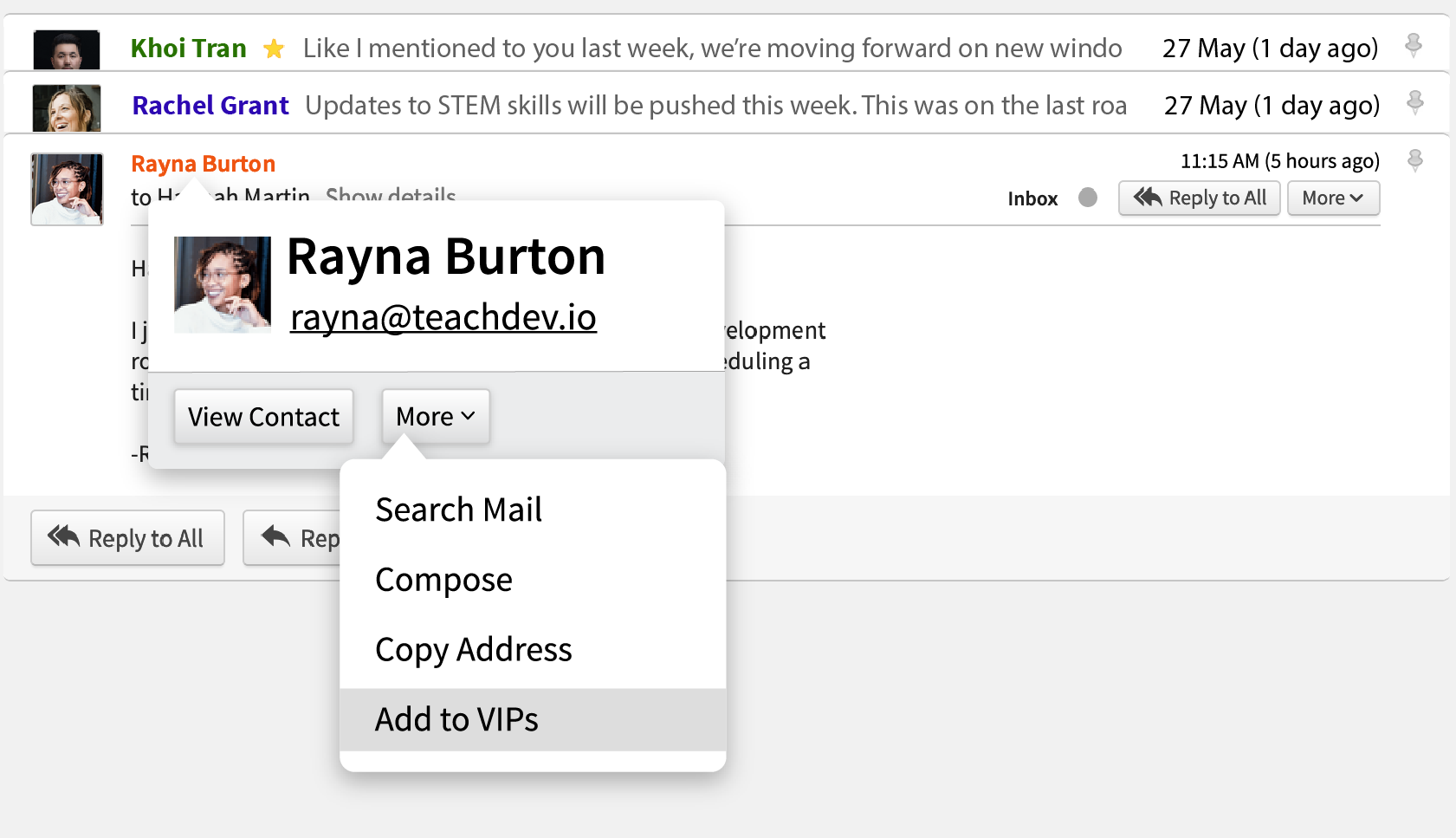Open the rayna@teachdev.io email link
Image resolution: width=1456 pixels, height=838 pixels.
pos(443,317)
